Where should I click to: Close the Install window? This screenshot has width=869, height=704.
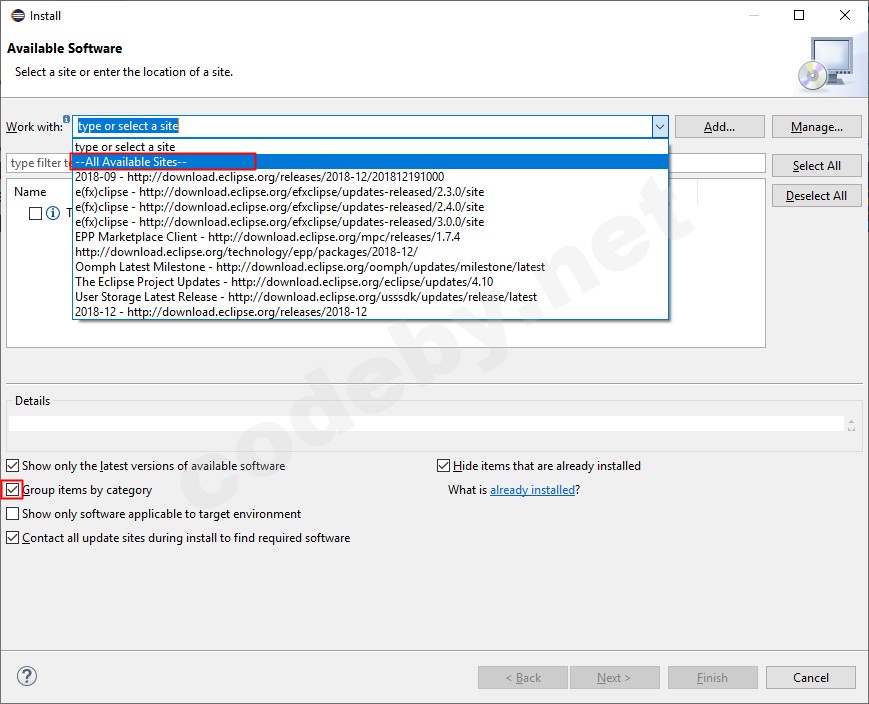tap(845, 15)
